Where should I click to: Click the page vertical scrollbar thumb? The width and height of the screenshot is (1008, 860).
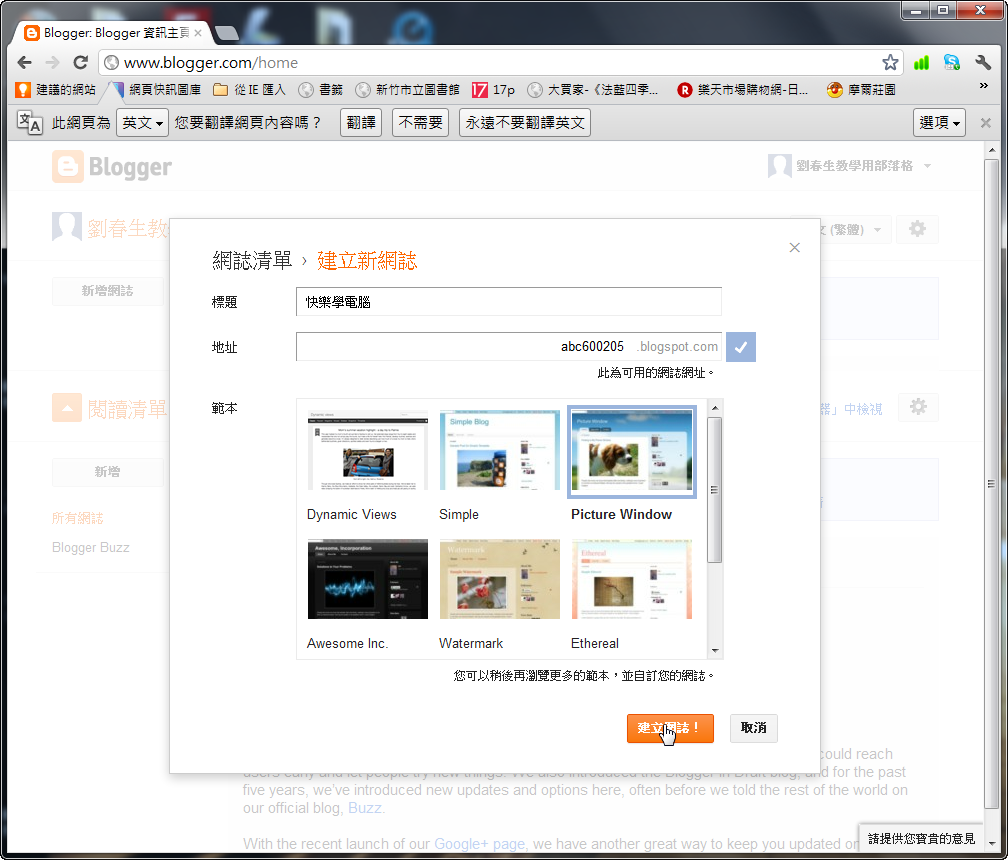[x=992, y=483]
